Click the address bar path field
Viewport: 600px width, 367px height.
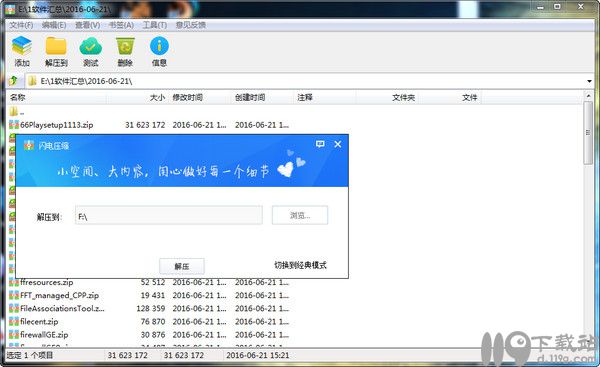[x=309, y=81]
